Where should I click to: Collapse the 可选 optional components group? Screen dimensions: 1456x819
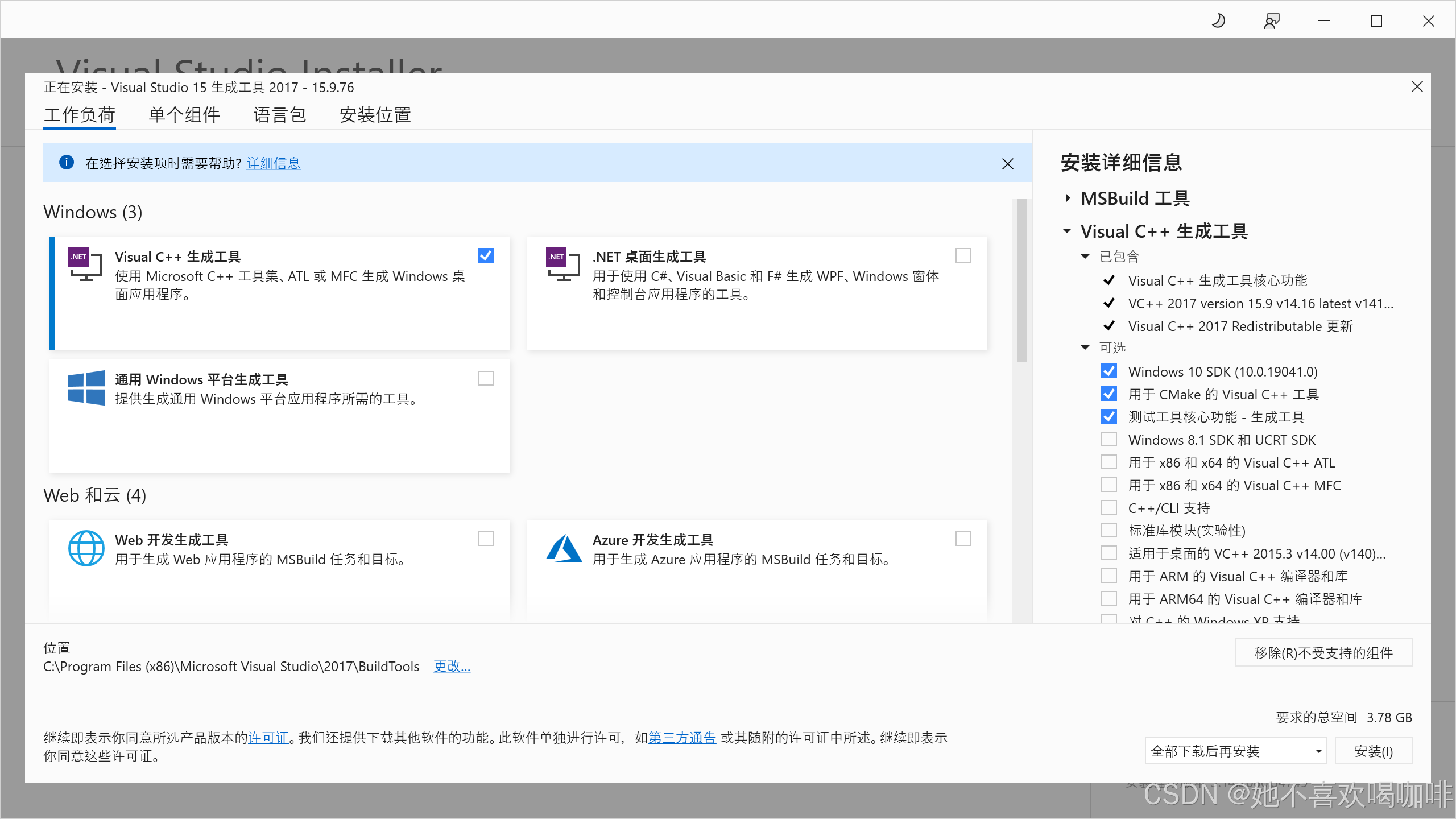click(x=1085, y=348)
